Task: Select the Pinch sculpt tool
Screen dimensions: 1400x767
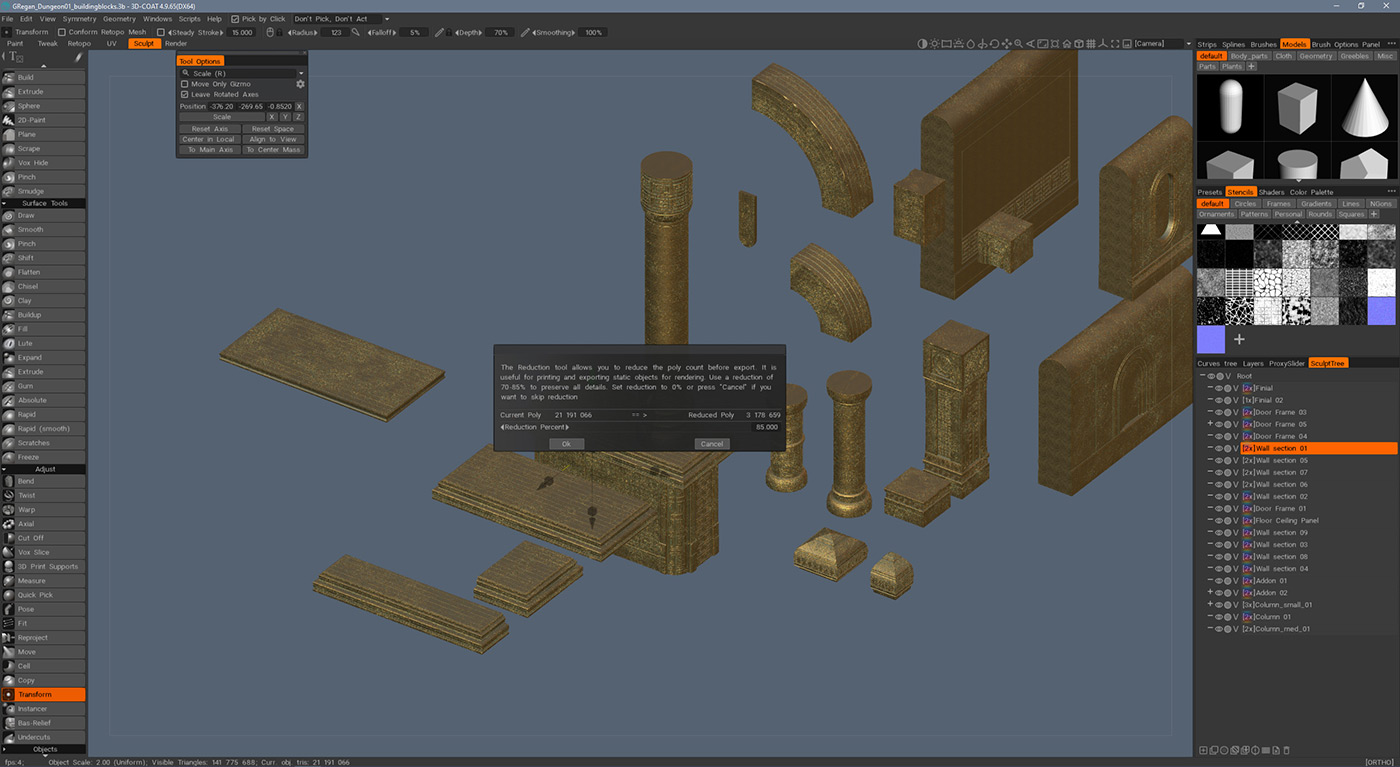Action: (27, 177)
